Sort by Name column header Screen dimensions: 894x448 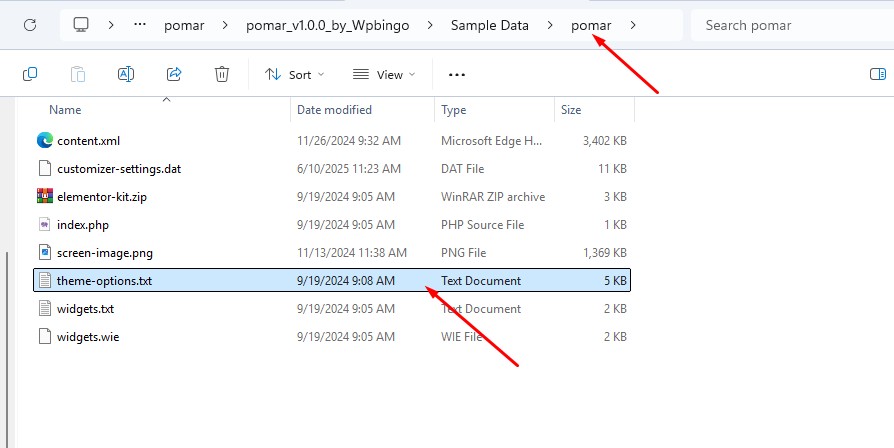65,109
